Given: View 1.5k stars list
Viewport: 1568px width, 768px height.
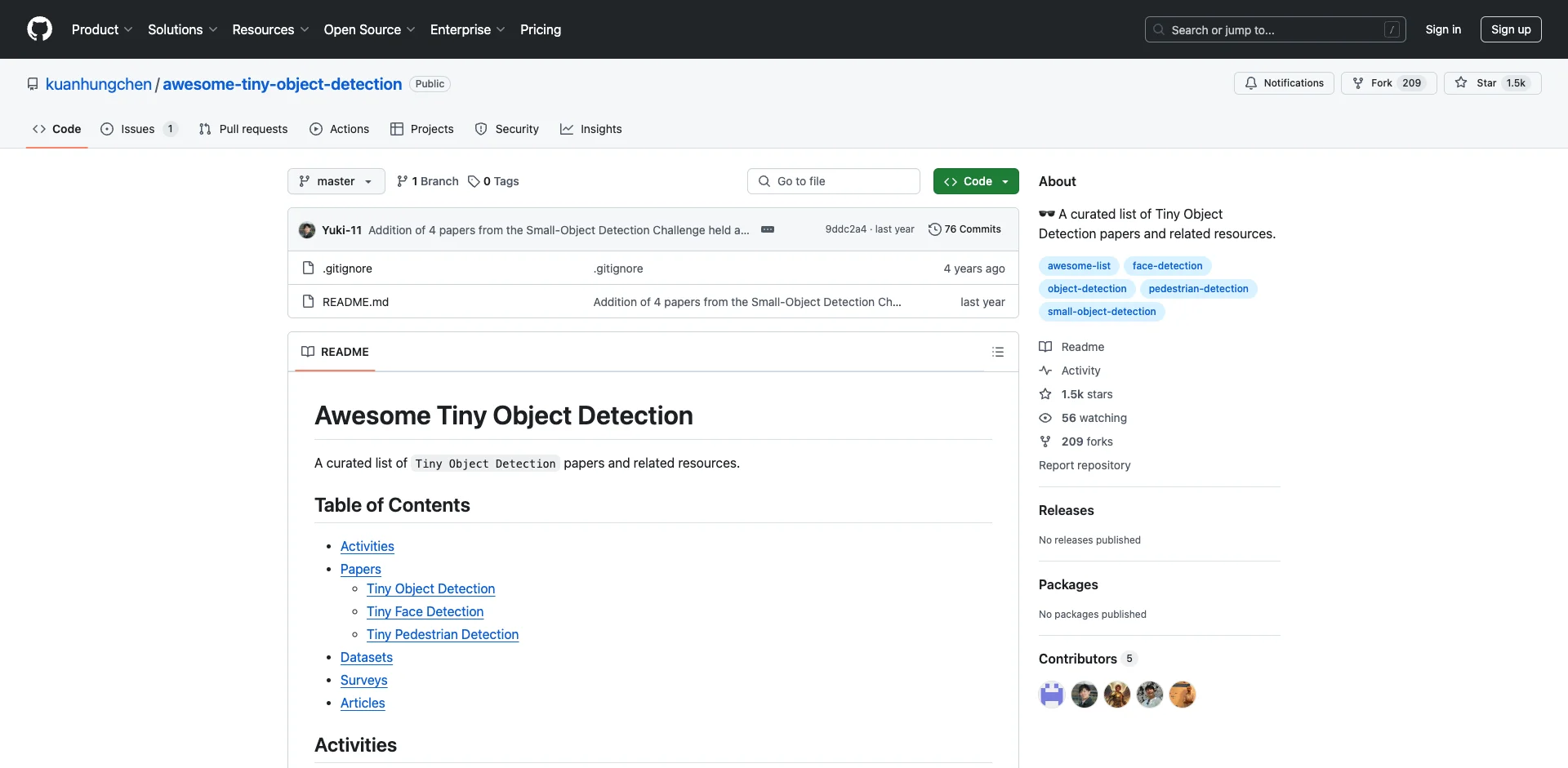Looking at the screenshot, I should 1076,394.
